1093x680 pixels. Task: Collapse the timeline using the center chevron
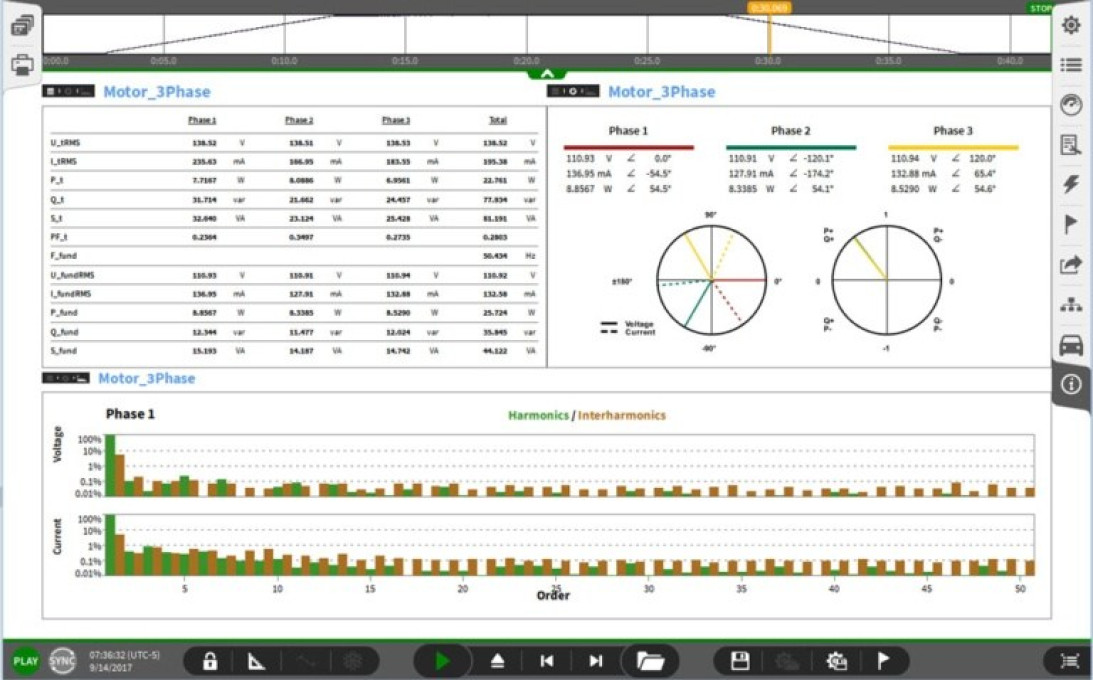(x=546, y=74)
